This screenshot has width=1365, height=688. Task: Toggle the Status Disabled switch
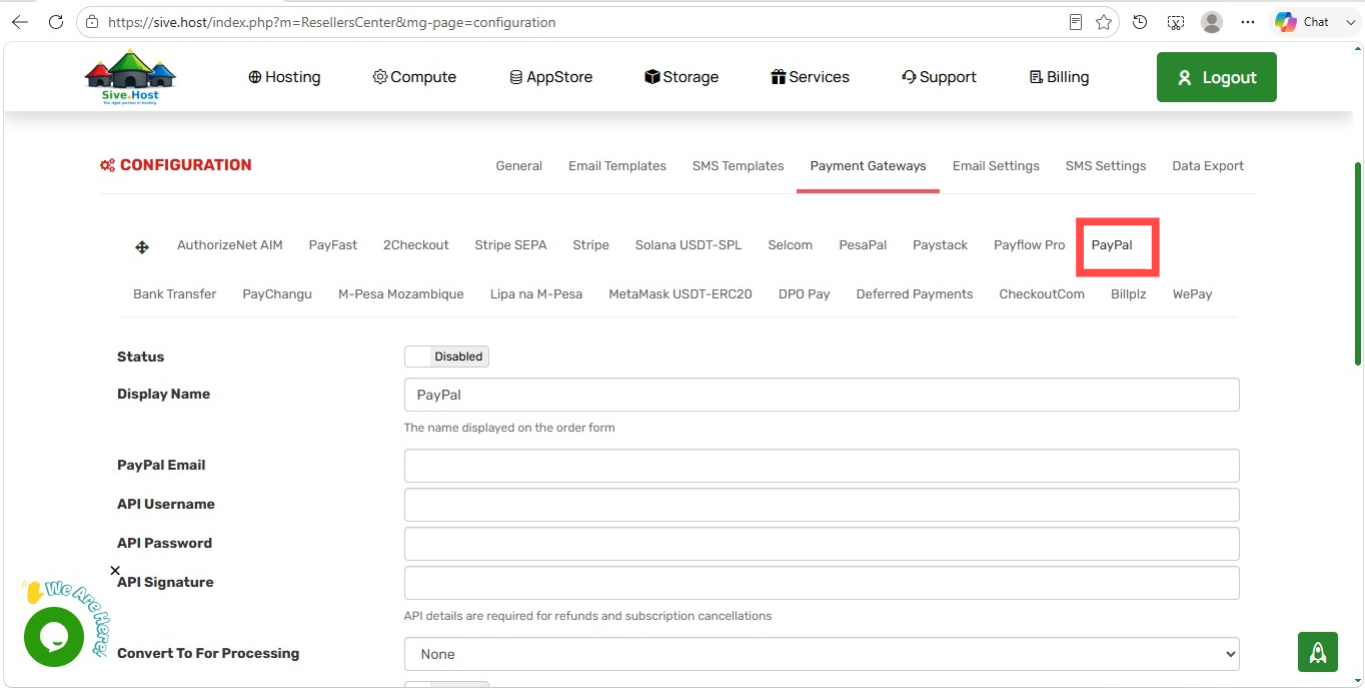[446, 356]
